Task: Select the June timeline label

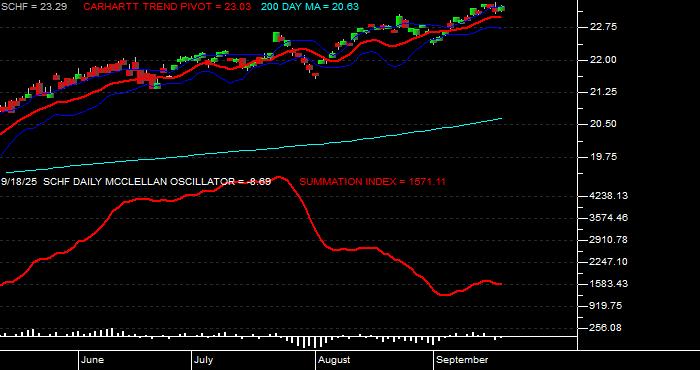Action: 93,360
